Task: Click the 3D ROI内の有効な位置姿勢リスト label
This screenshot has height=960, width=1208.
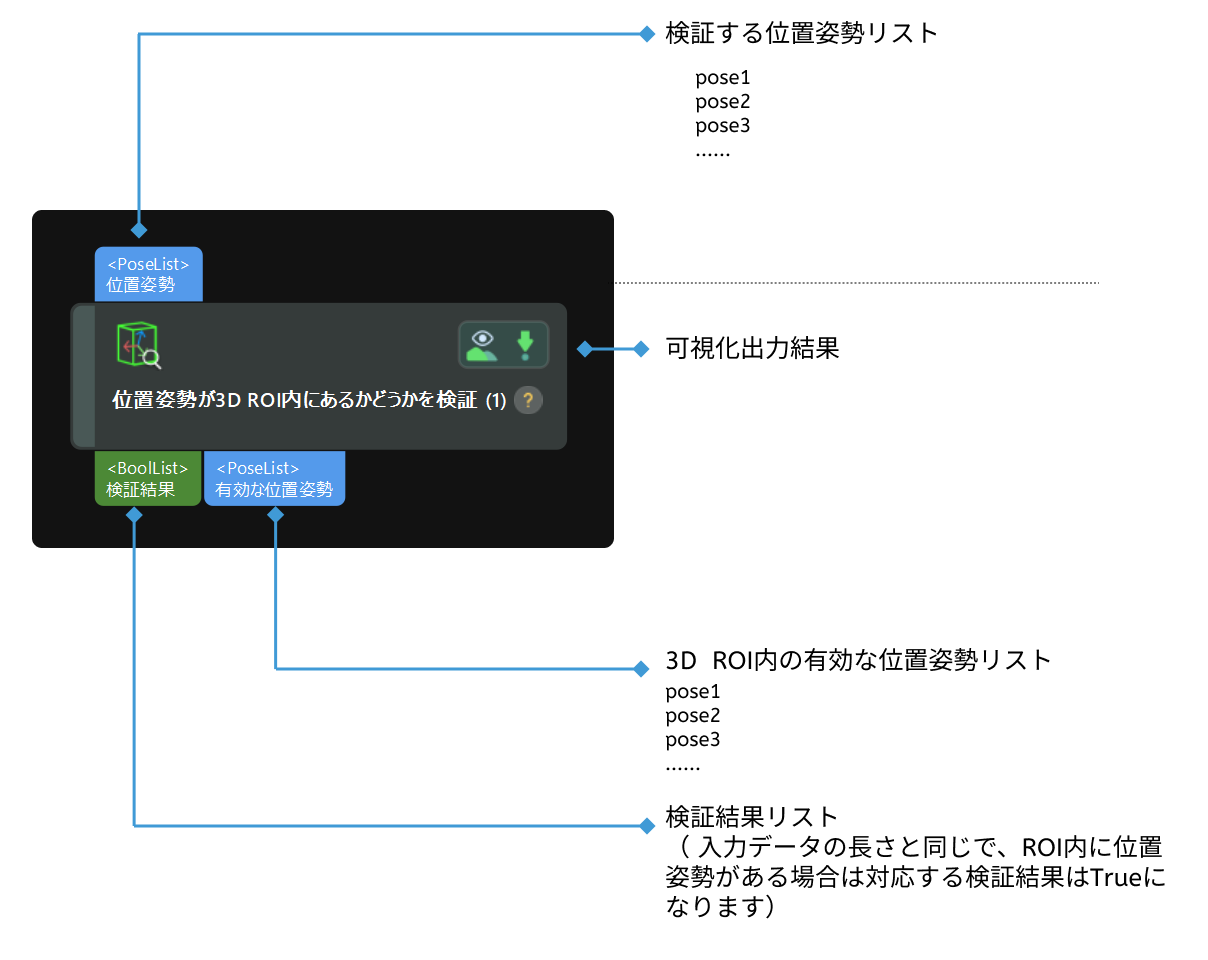Action: click(x=859, y=660)
